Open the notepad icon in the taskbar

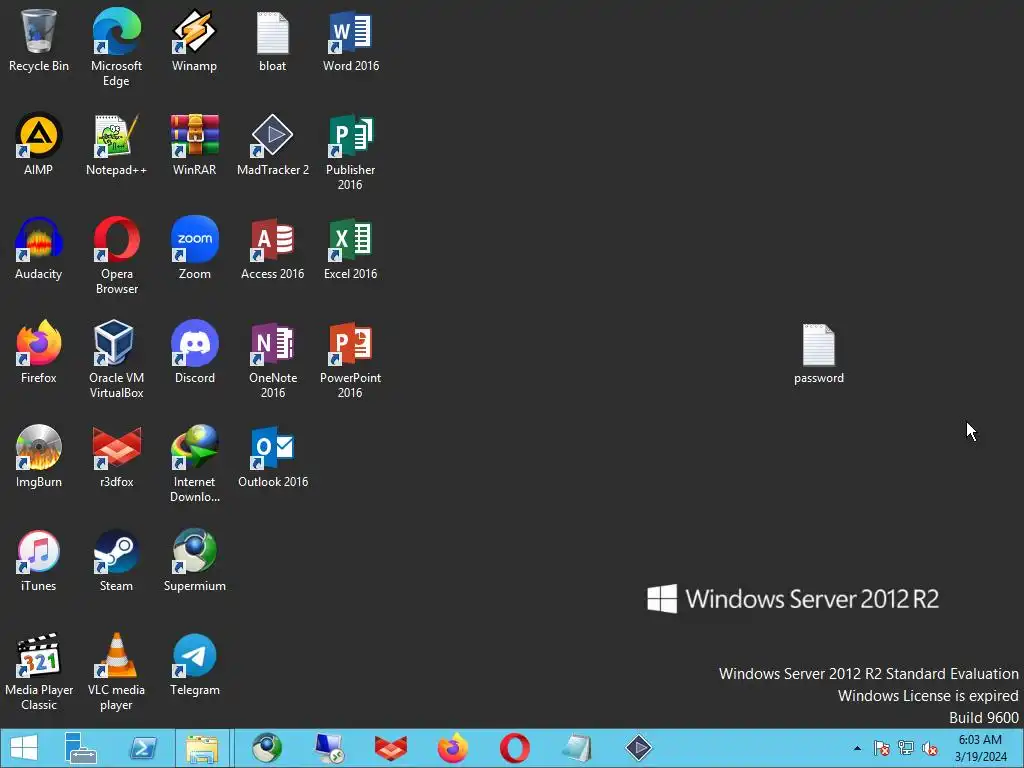[577, 748]
